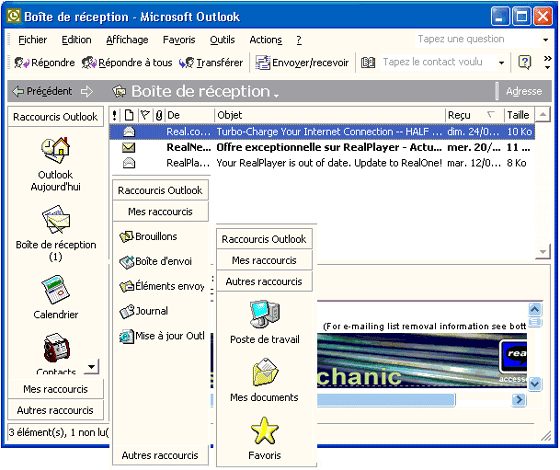Open the Affichage menu
This screenshot has height=470, width=560.
(x=127, y=40)
